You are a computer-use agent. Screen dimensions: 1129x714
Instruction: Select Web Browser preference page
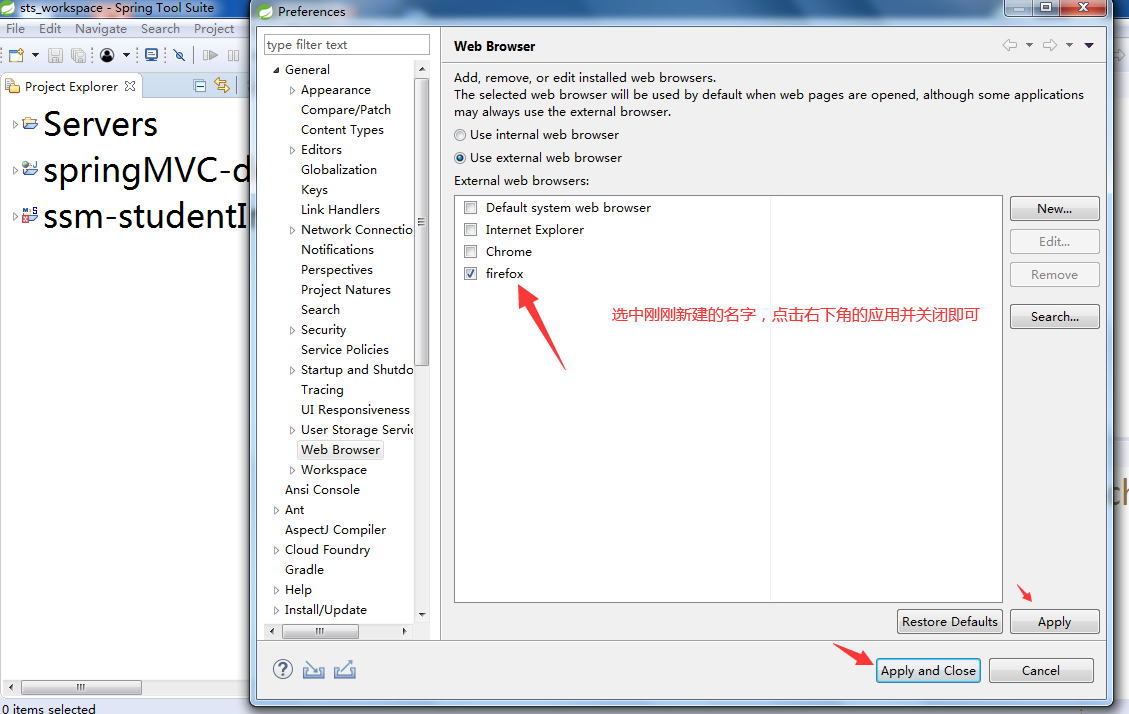tap(340, 450)
